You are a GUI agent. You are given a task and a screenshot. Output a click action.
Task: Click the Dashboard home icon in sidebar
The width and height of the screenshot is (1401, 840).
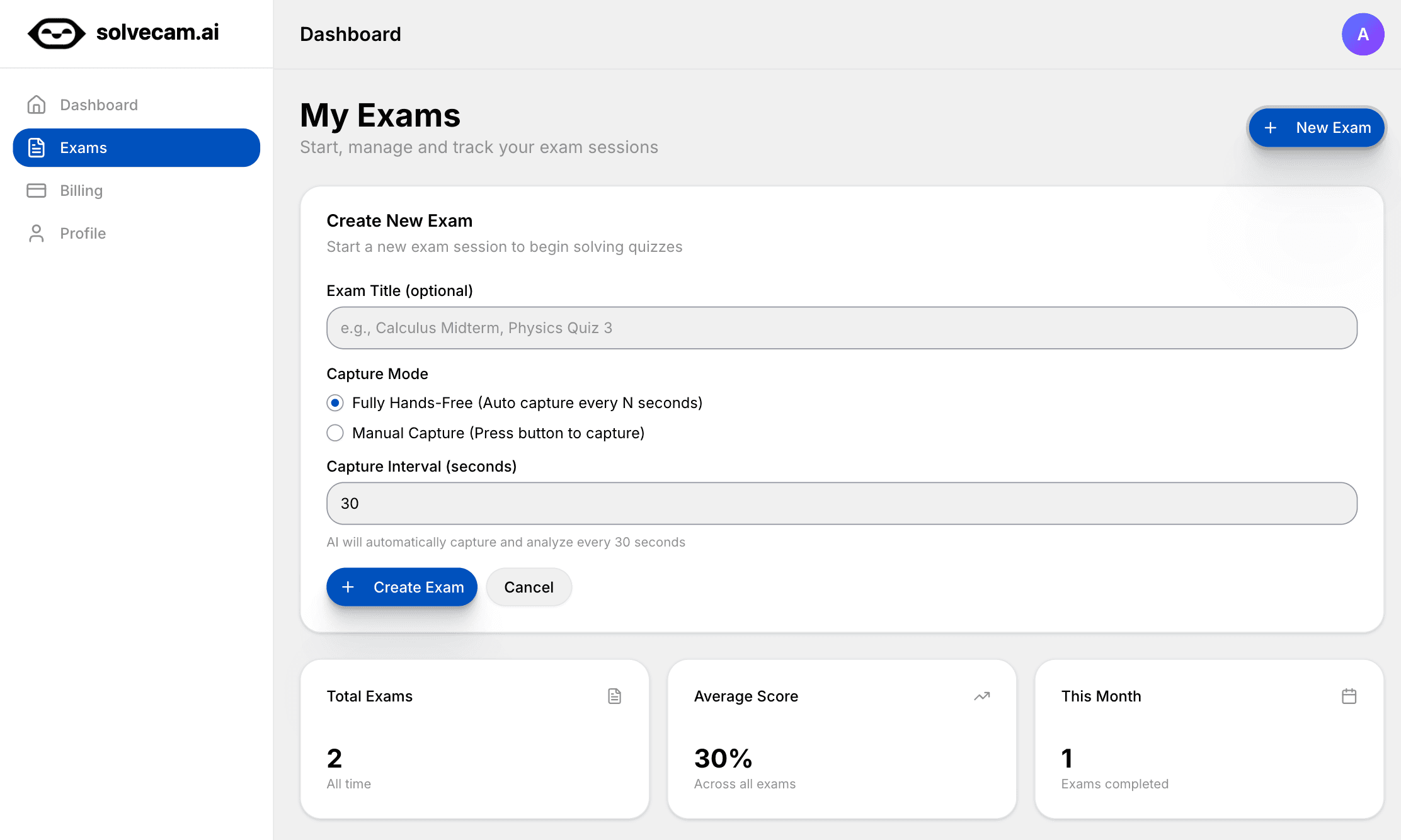[37, 105]
